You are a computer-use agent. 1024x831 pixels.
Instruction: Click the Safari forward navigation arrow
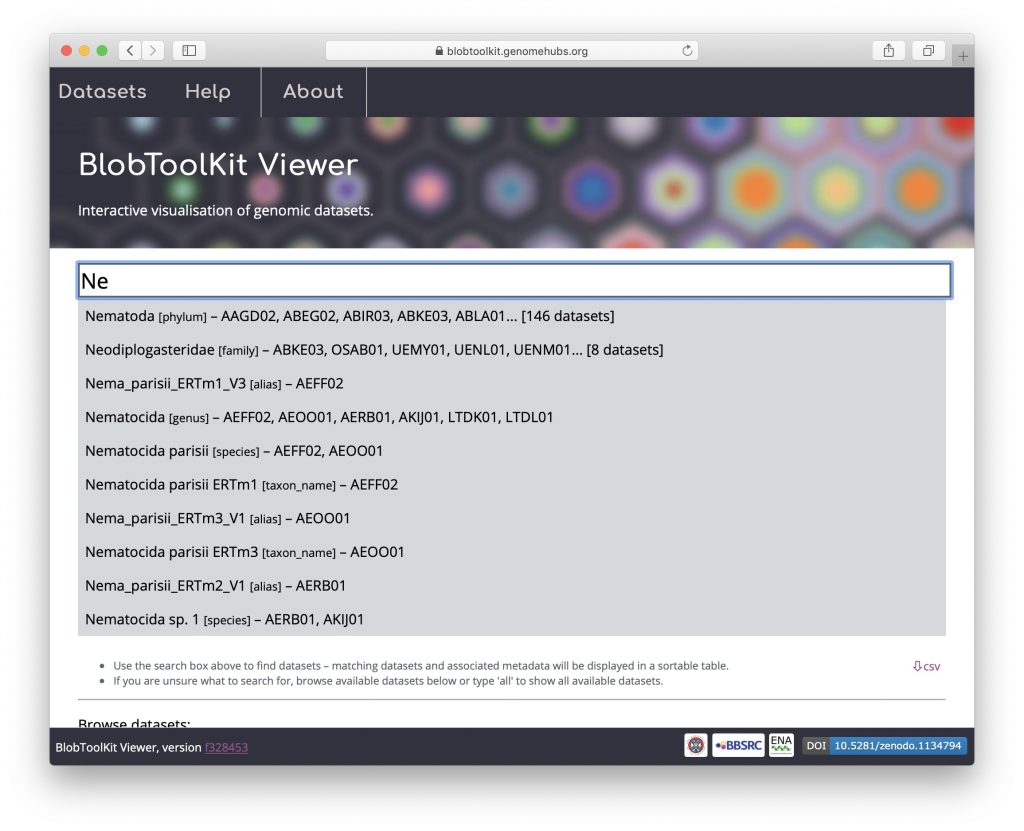[x=153, y=50]
